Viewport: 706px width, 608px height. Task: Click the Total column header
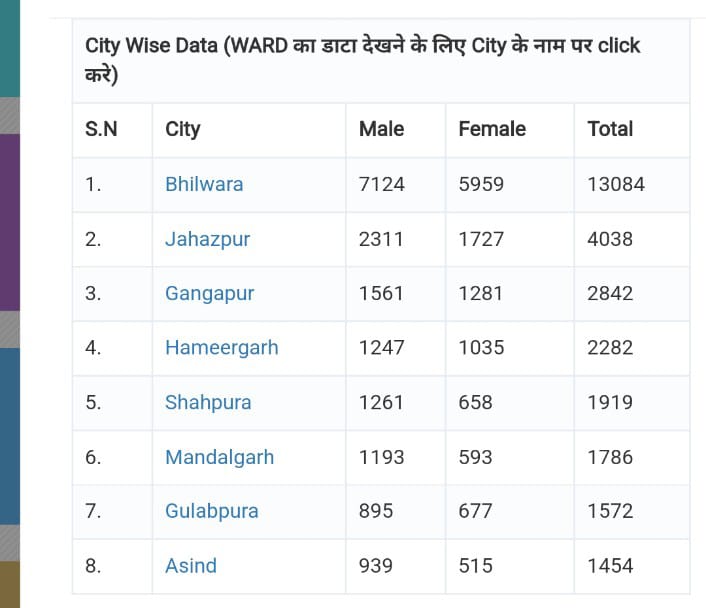[x=610, y=129]
